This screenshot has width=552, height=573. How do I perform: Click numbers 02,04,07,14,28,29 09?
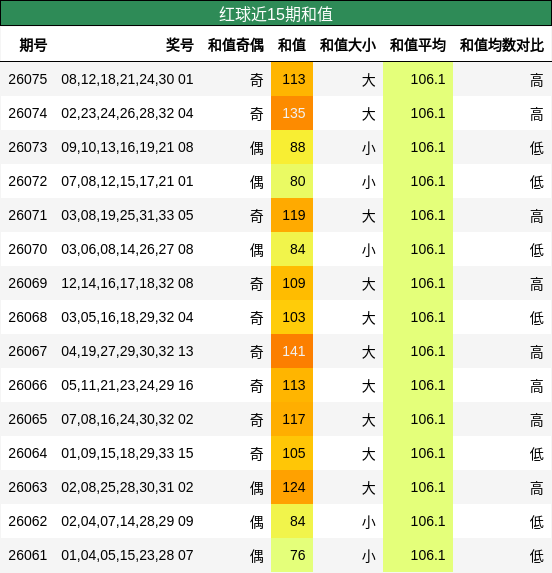coord(127,521)
